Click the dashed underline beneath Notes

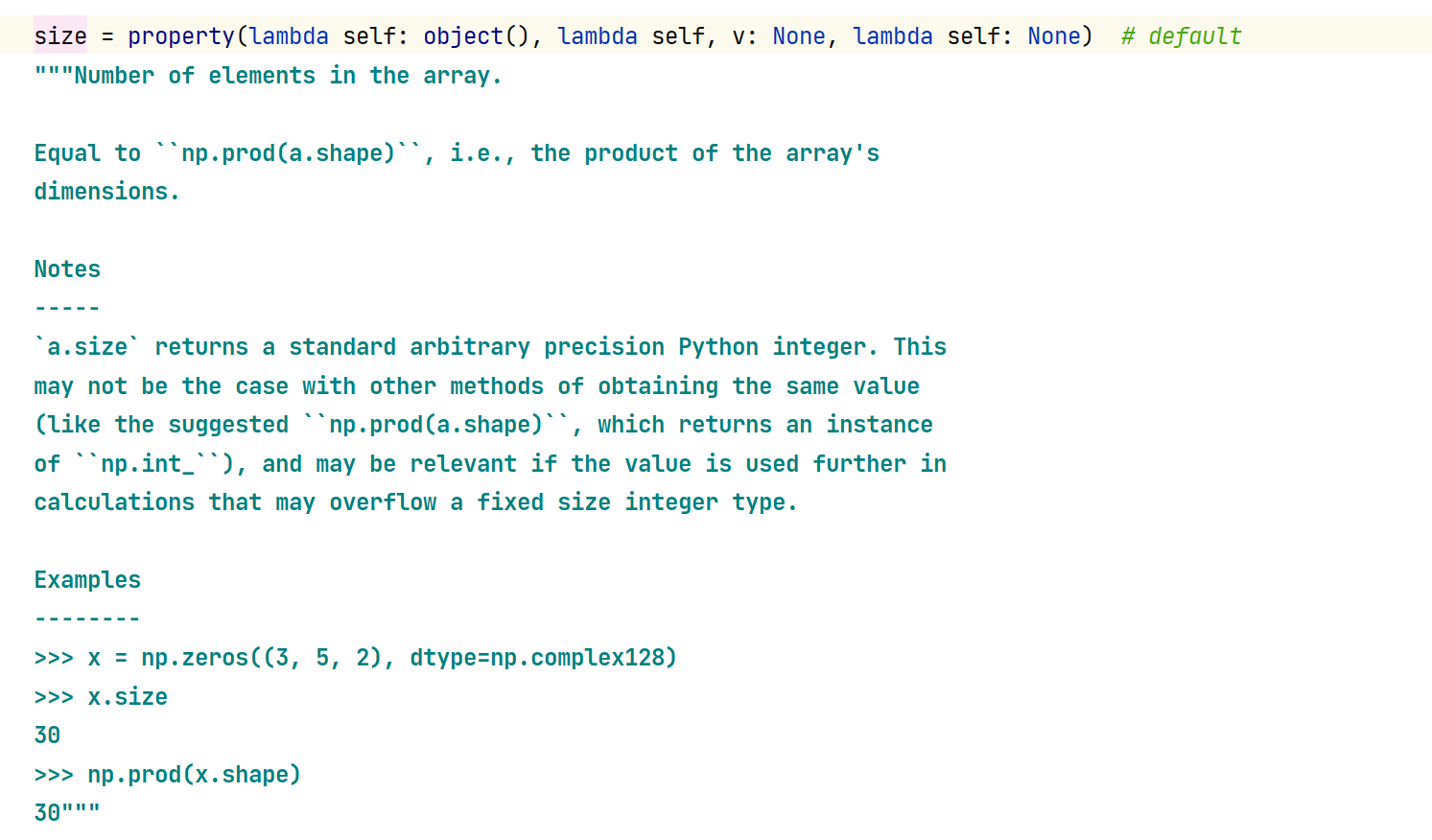(x=67, y=309)
